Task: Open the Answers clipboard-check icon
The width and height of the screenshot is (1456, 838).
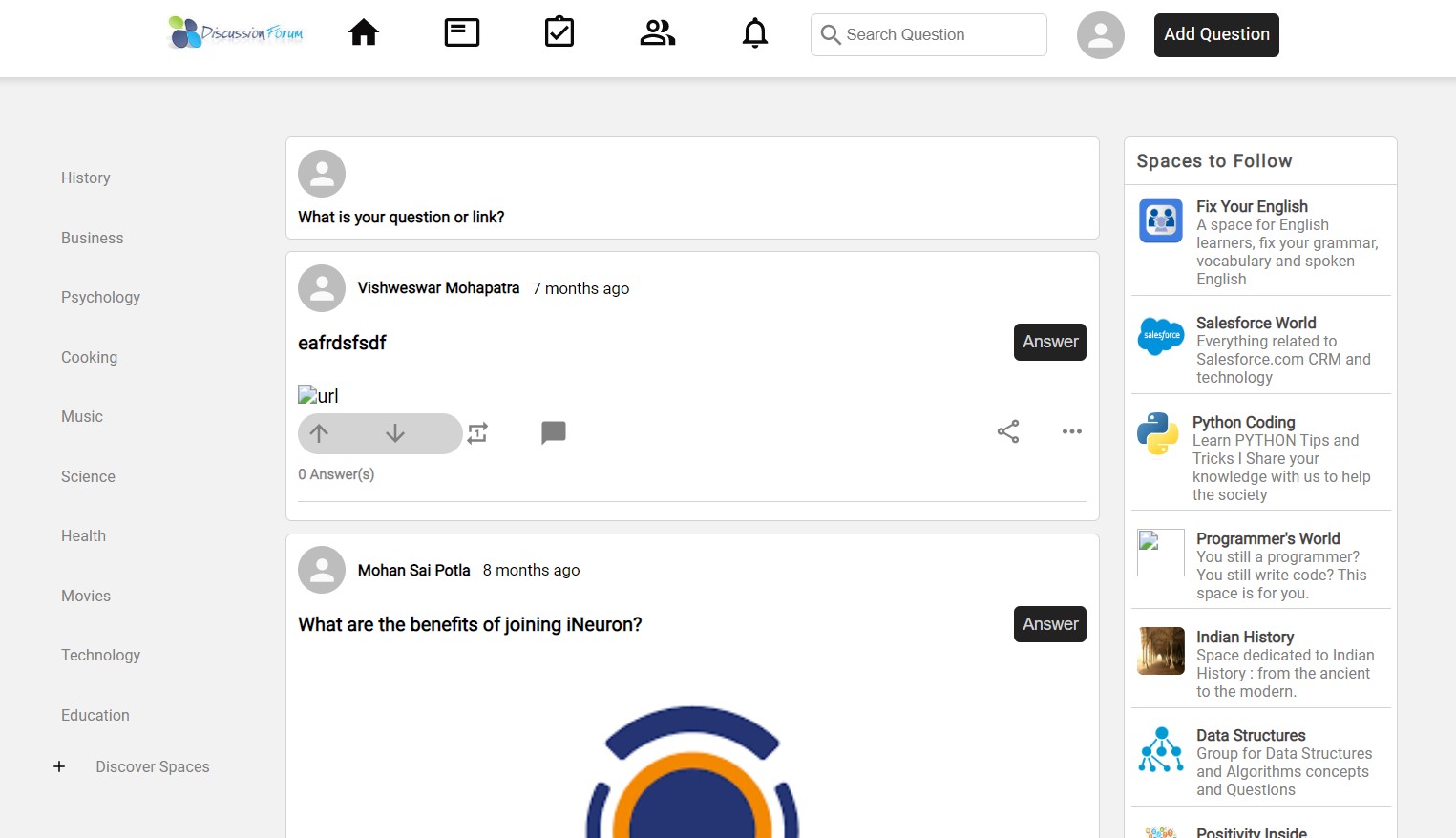Action: pos(559,33)
